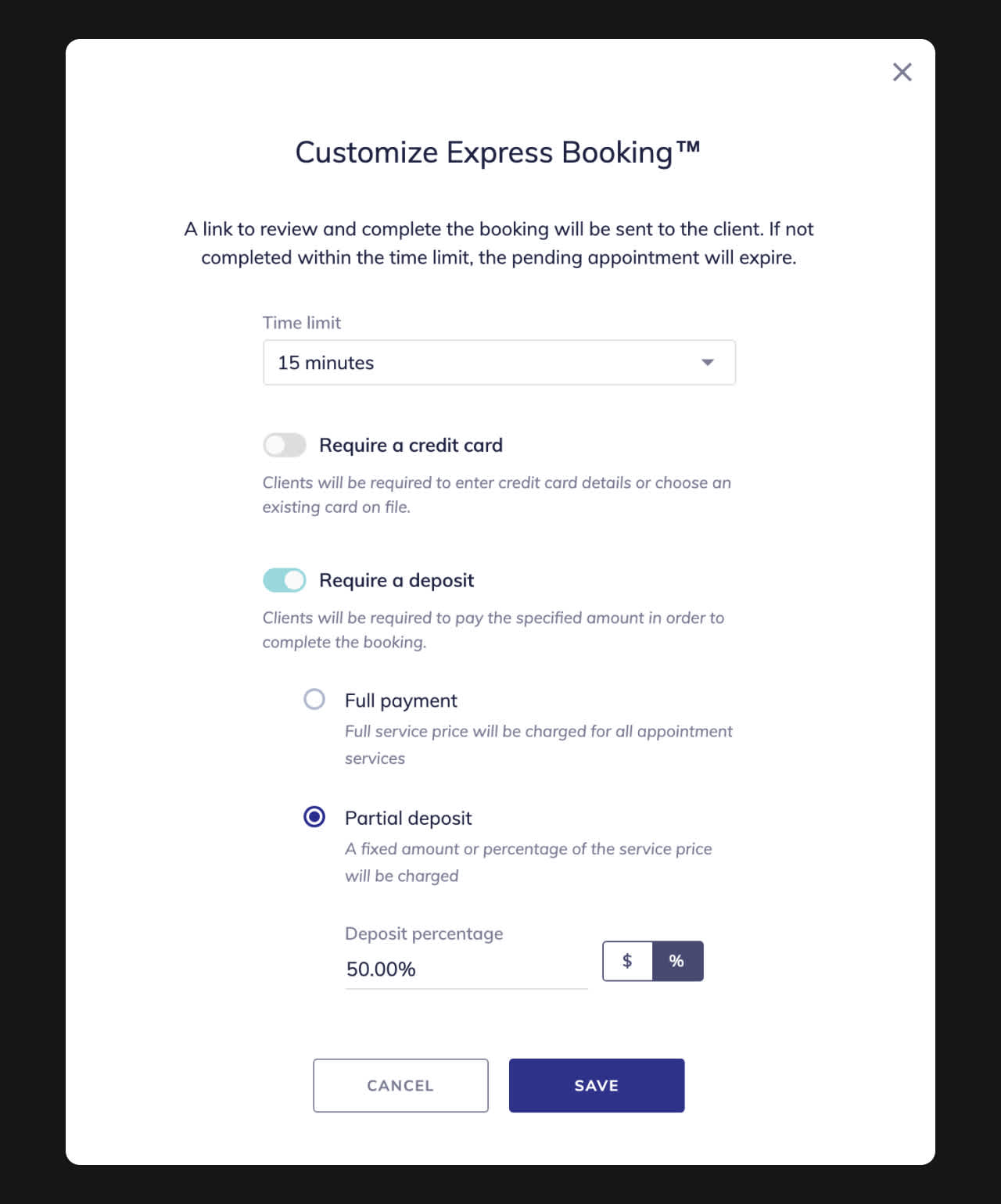
Task: Click the Save button
Action: (596, 1085)
